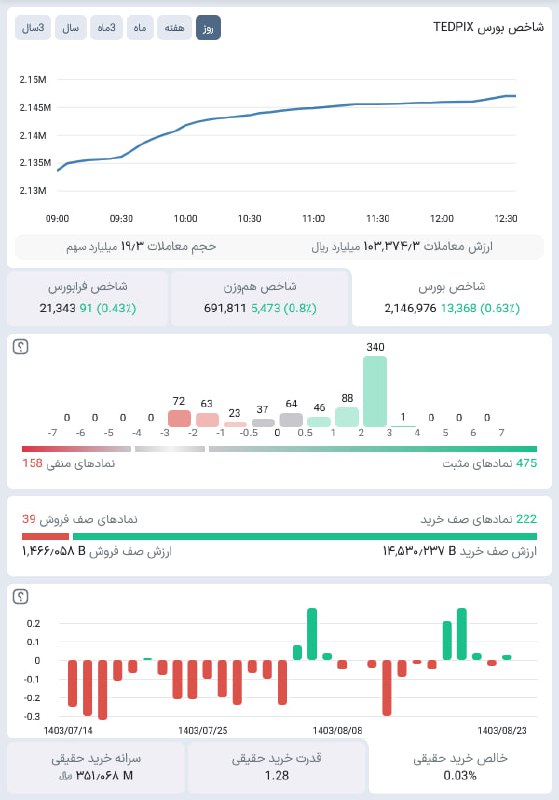Open help icon on real-buy bar chart
This screenshot has width=559, height=800.
(20, 596)
